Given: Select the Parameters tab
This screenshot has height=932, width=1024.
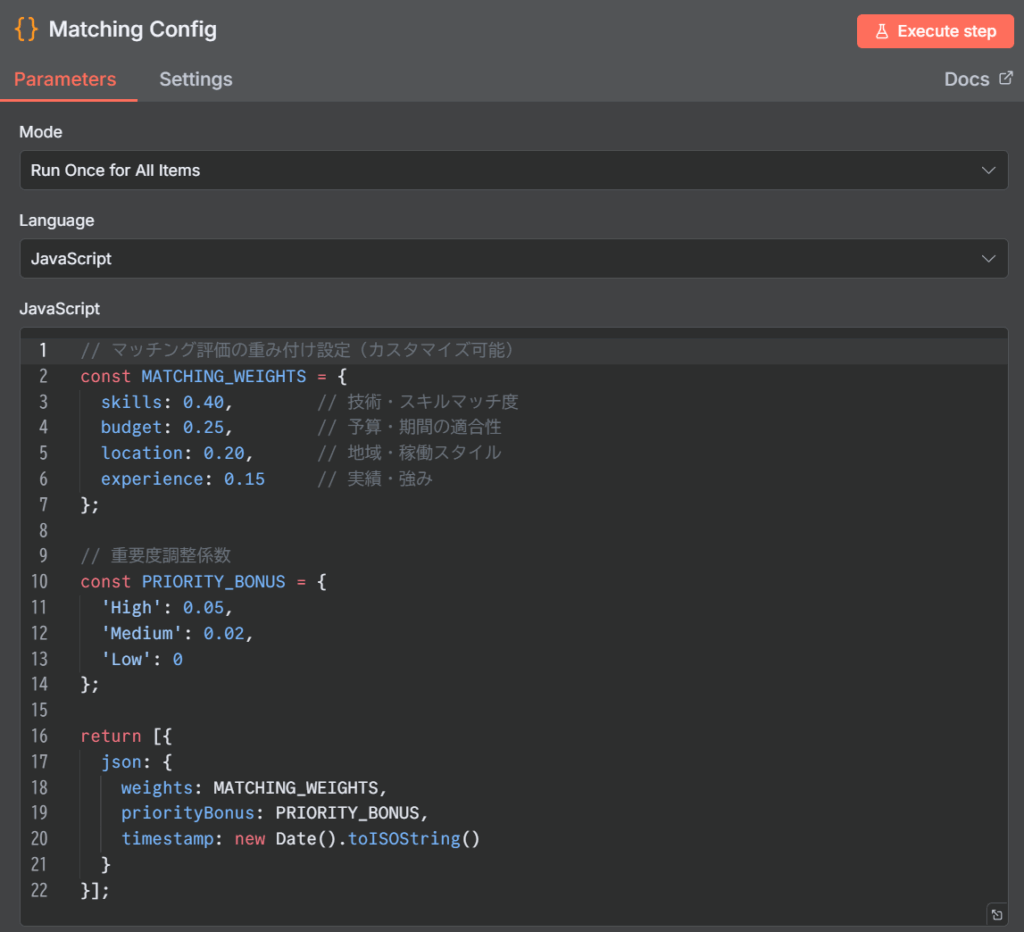Looking at the screenshot, I should point(65,79).
